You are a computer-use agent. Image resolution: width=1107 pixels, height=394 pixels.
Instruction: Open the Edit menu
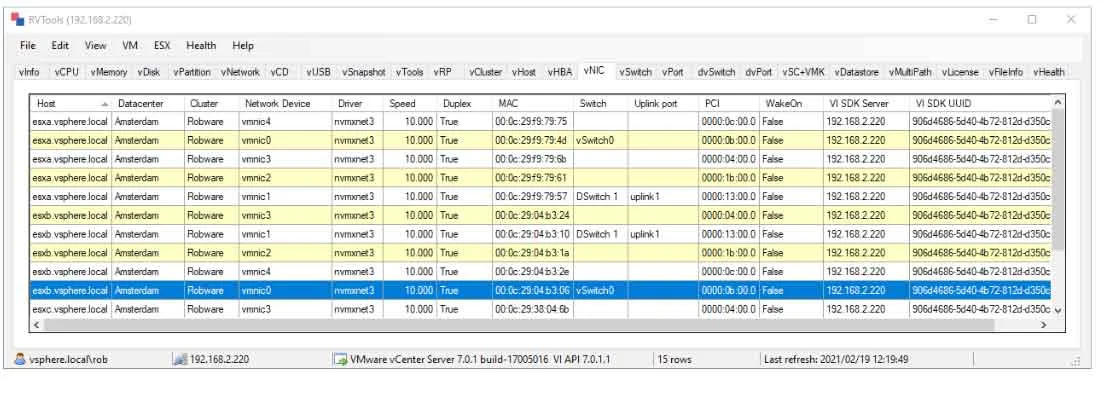pos(60,45)
